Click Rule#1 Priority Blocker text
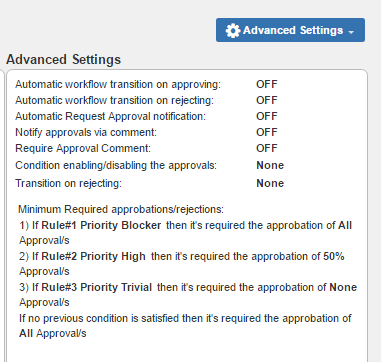This screenshot has height=362, width=381. [x=101, y=226]
